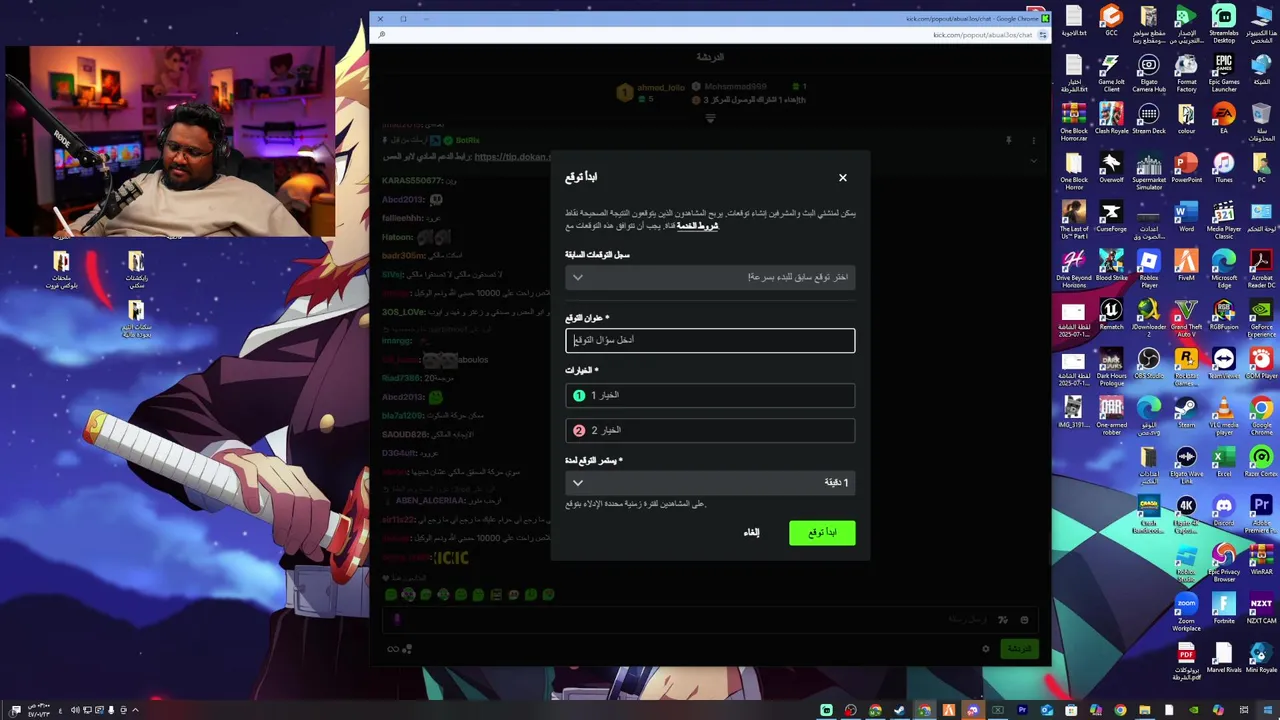Open Word desktop icon
The width and height of the screenshot is (1280, 720).
coord(1186,217)
